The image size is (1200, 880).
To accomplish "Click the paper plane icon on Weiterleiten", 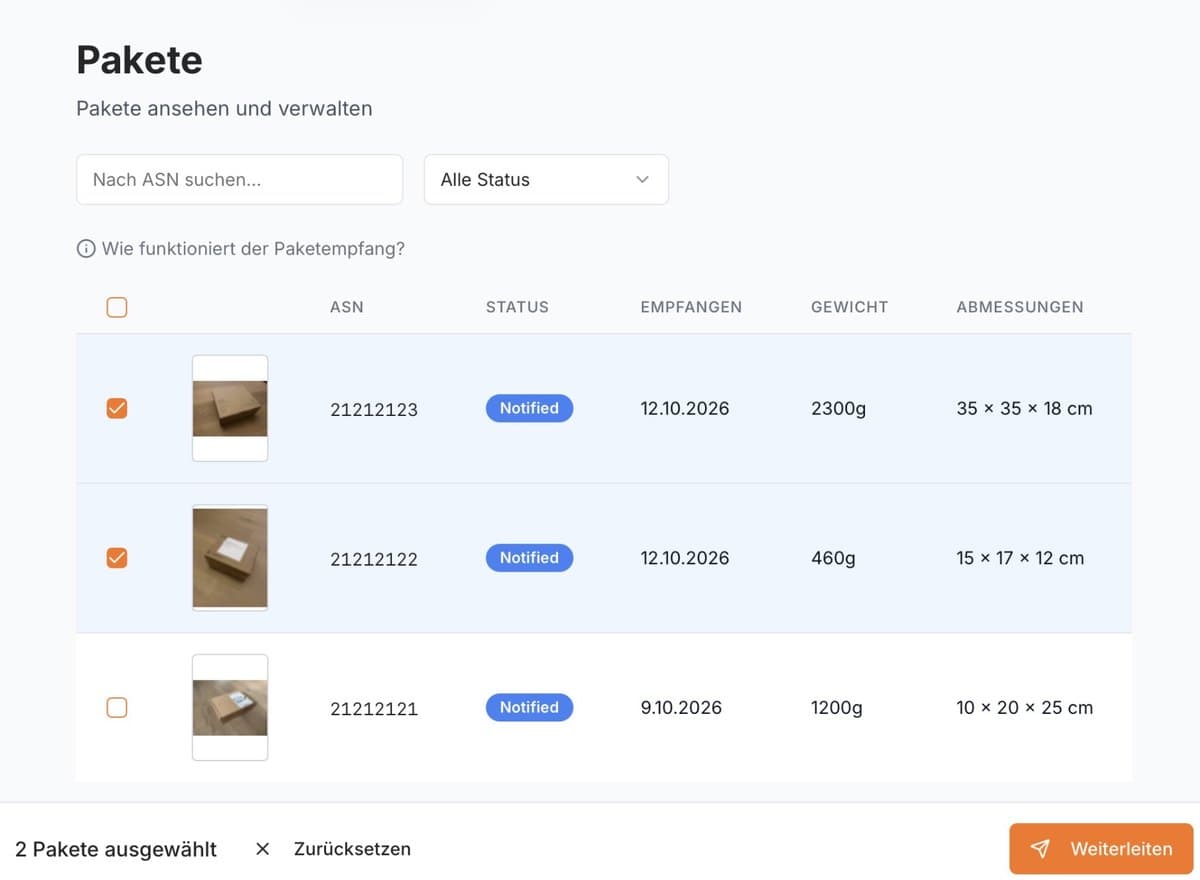I will click(x=1040, y=849).
